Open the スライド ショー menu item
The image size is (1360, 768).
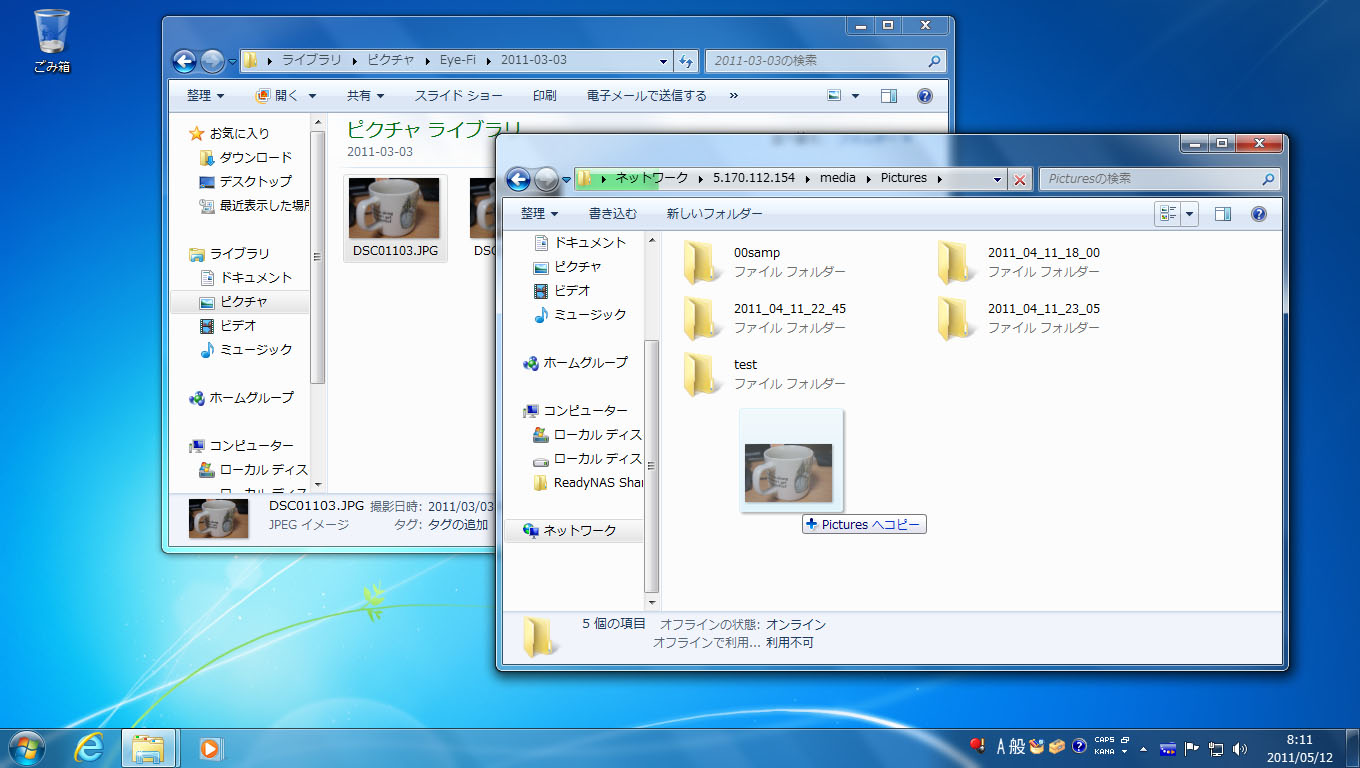coord(458,96)
